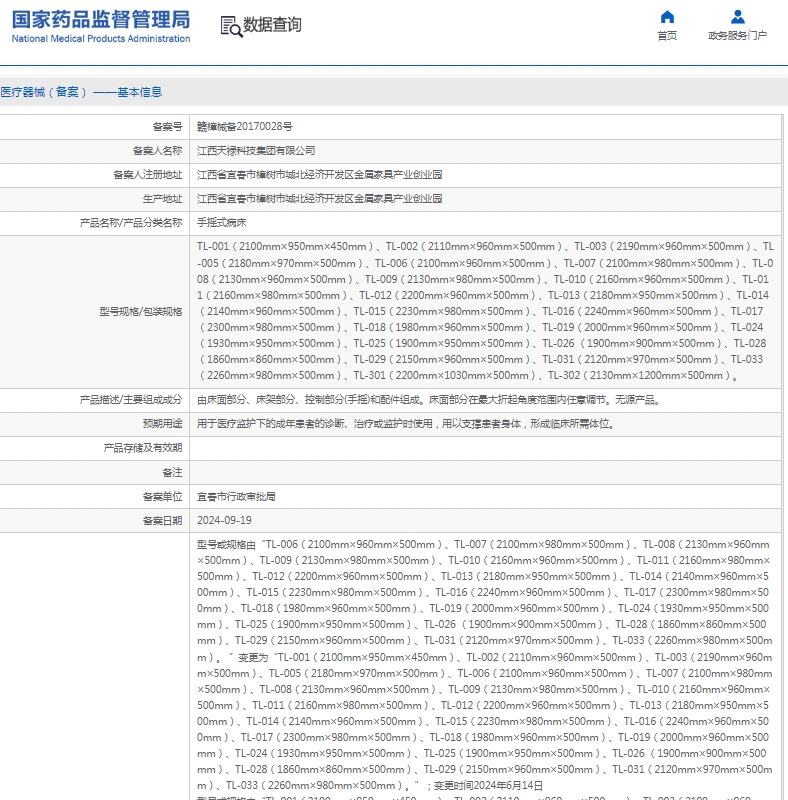This screenshot has width=788, height=800.
Task: Select the 产品描述/主要组成成分 label
Action: (131, 399)
